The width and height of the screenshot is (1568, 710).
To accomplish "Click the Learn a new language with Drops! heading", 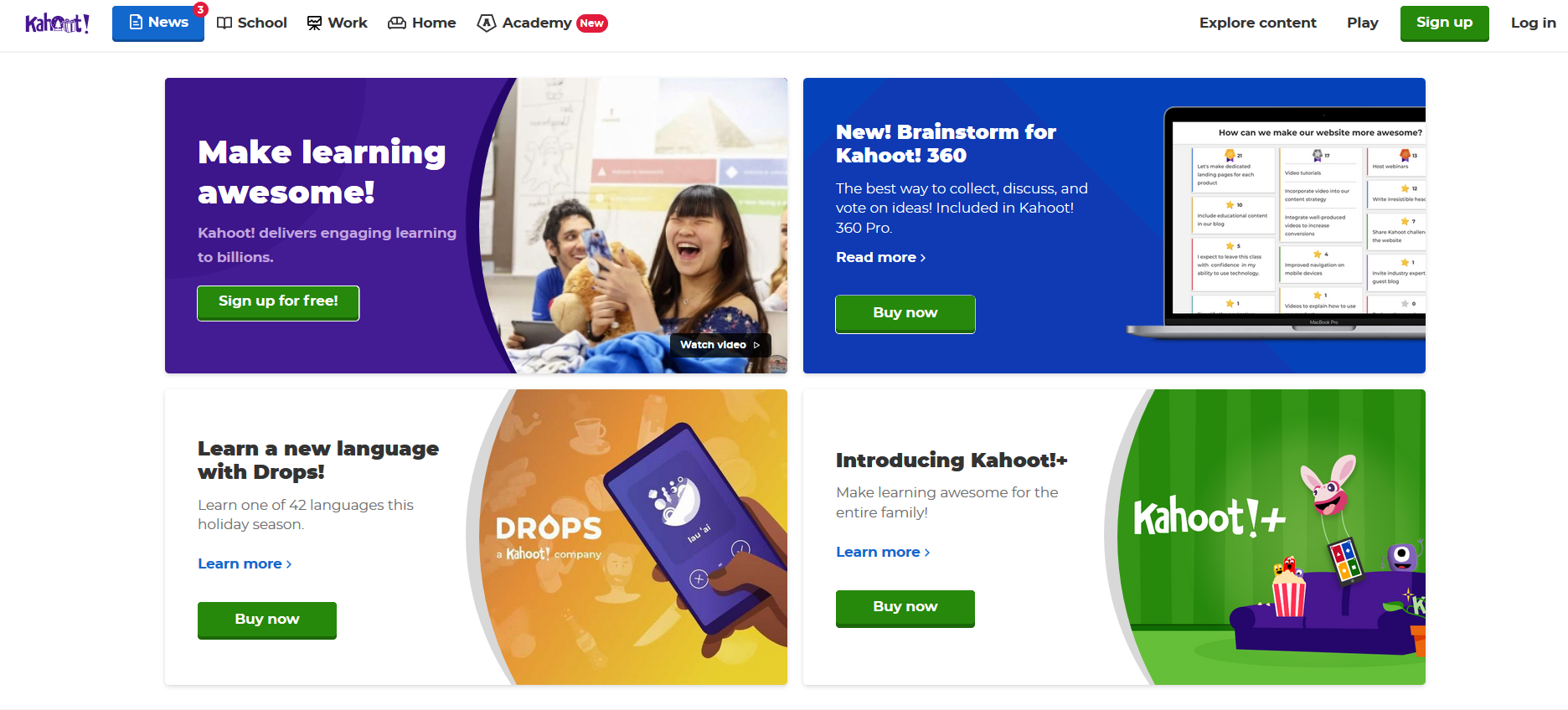I will (x=318, y=460).
